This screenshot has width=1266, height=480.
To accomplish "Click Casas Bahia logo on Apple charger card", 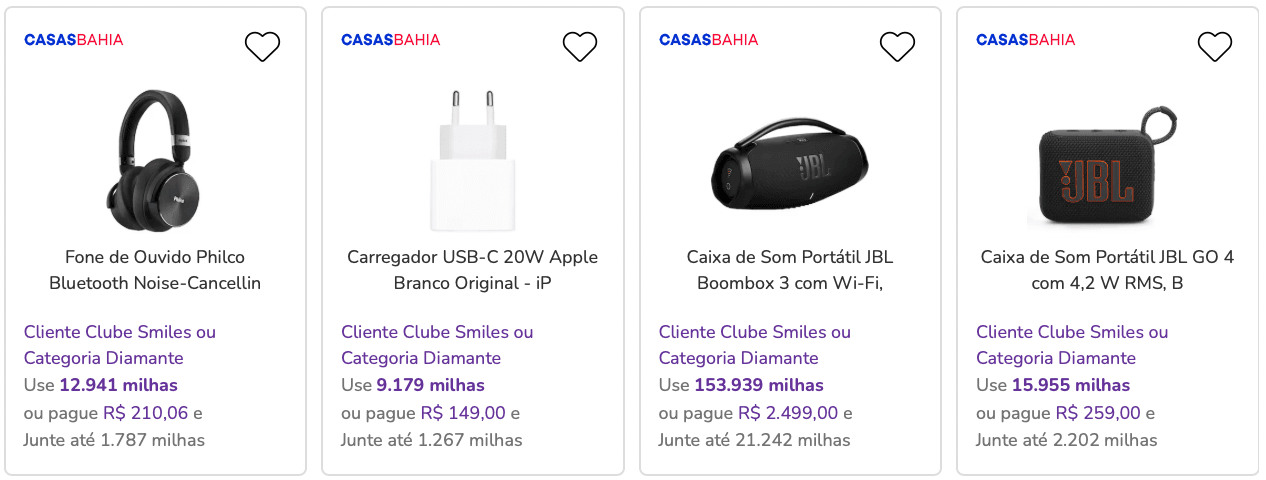I will point(391,40).
